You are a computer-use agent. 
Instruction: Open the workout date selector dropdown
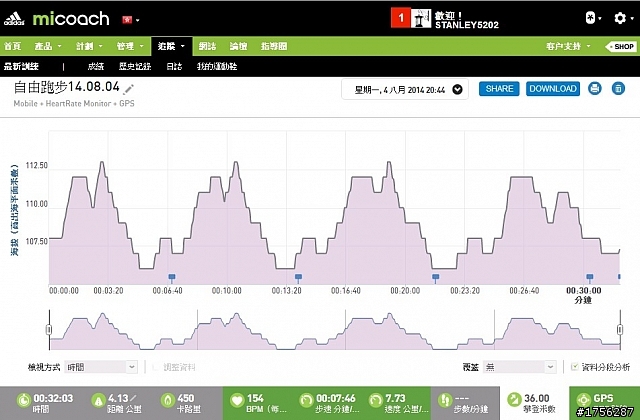[x=405, y=89]
